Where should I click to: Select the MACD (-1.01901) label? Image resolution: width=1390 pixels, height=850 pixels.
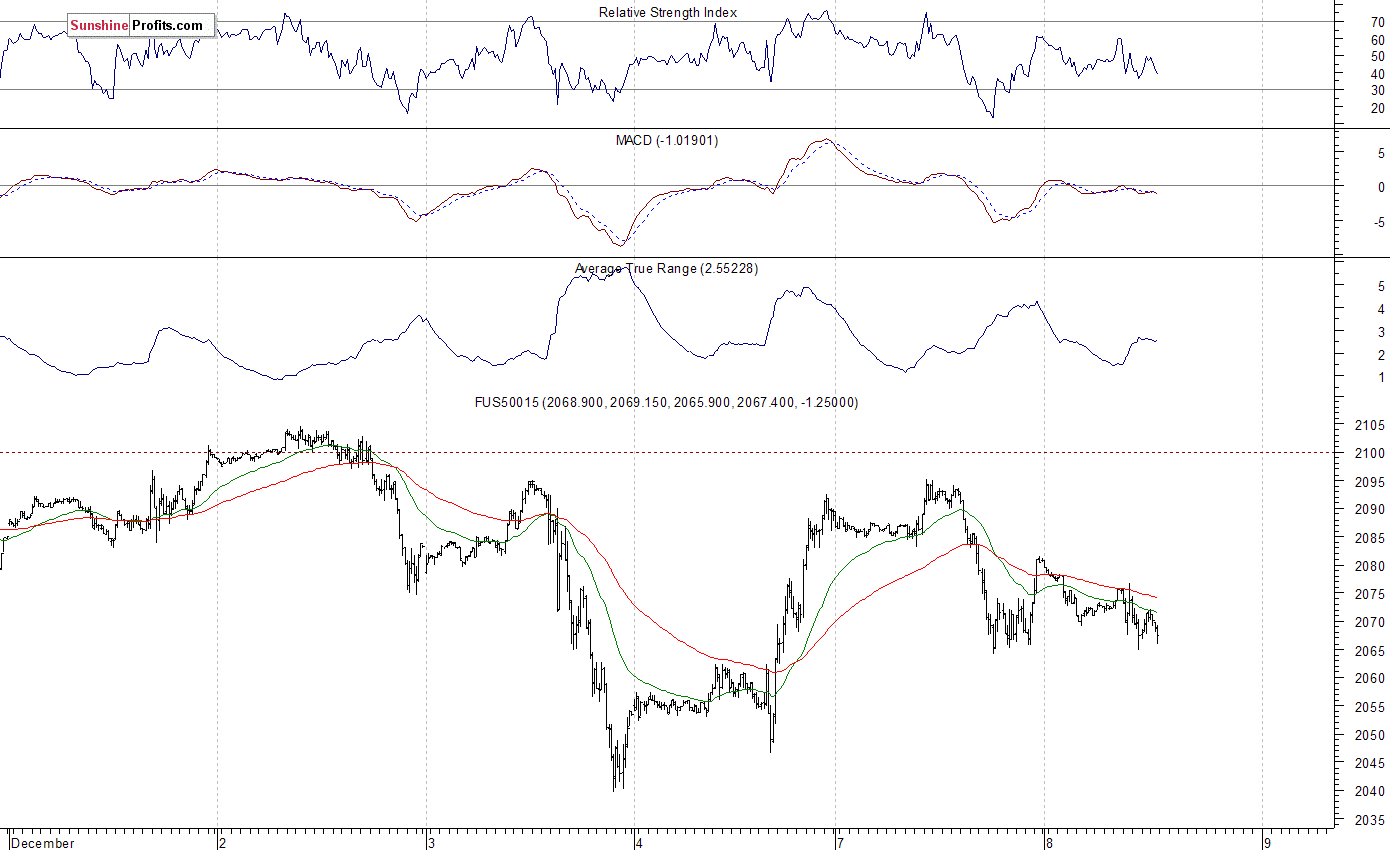point(667,140)
